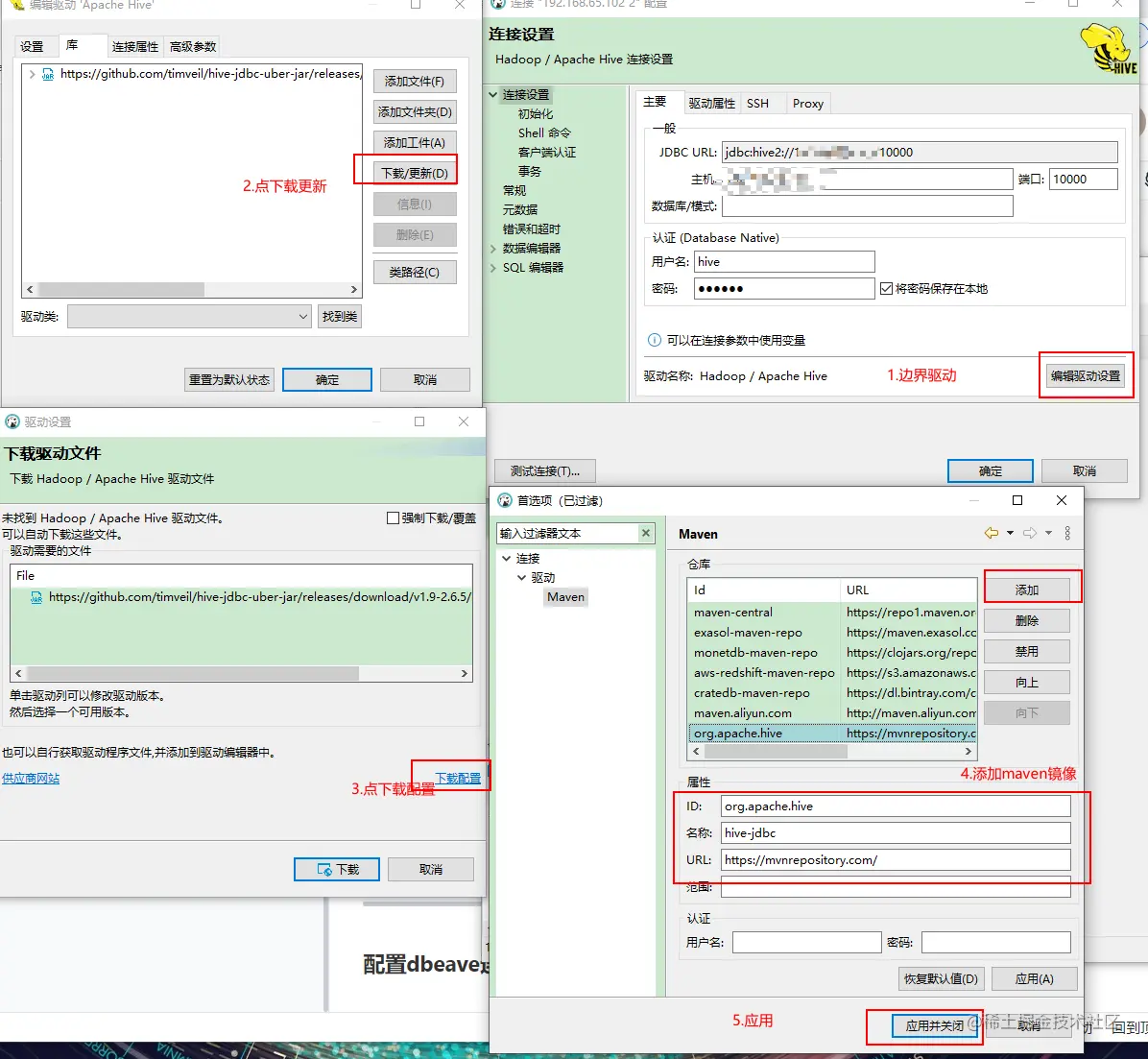
Task: Click 下载/更新(D) button
Action: (x=415, y=174)
